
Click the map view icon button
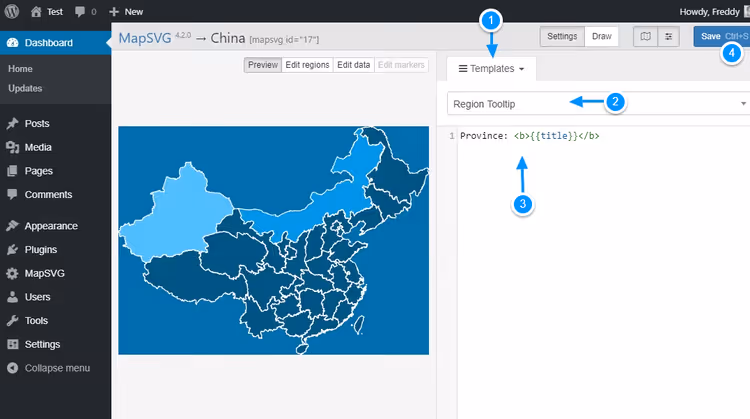(x=645, y=36)
